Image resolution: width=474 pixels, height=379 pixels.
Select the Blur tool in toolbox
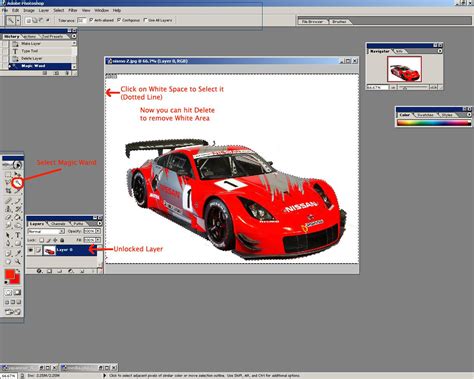coord(8,226)
